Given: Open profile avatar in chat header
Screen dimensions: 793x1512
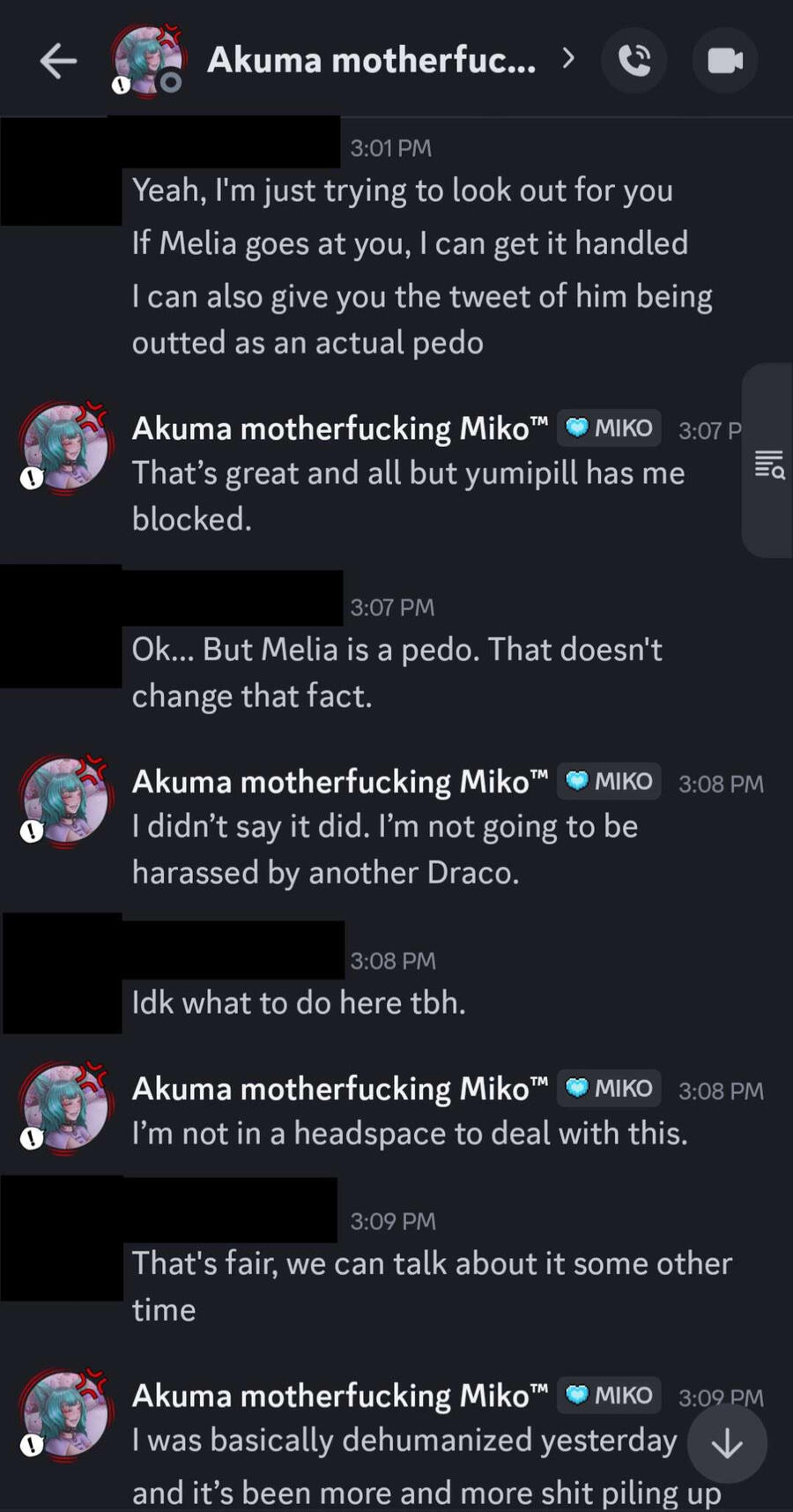Looking at the screenshot, I should coord(148,61).
